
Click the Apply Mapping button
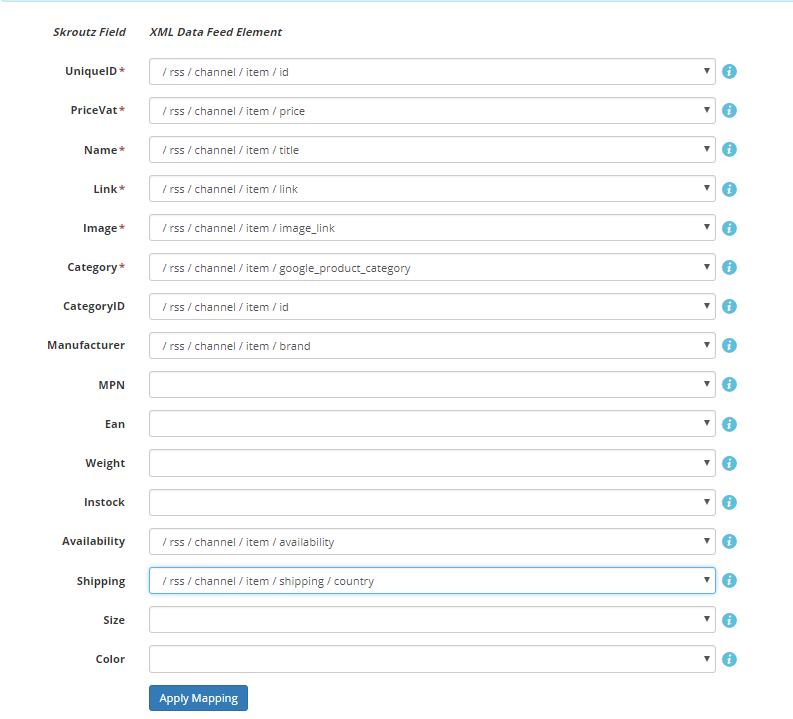pos(198,698)
